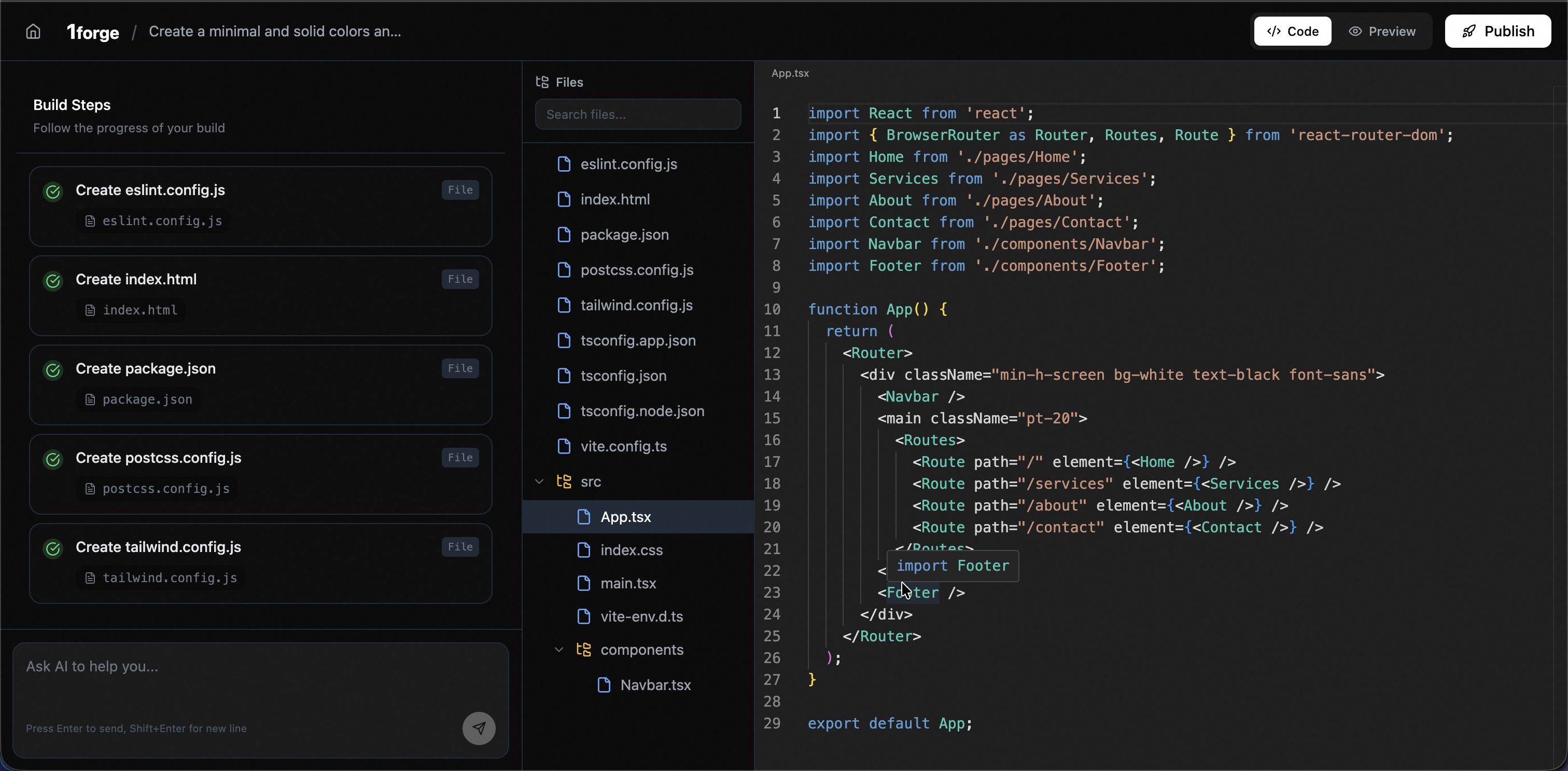This screenshot has height=771, width=1568.
Task: Go to the home icon
Action: point(33,31)
